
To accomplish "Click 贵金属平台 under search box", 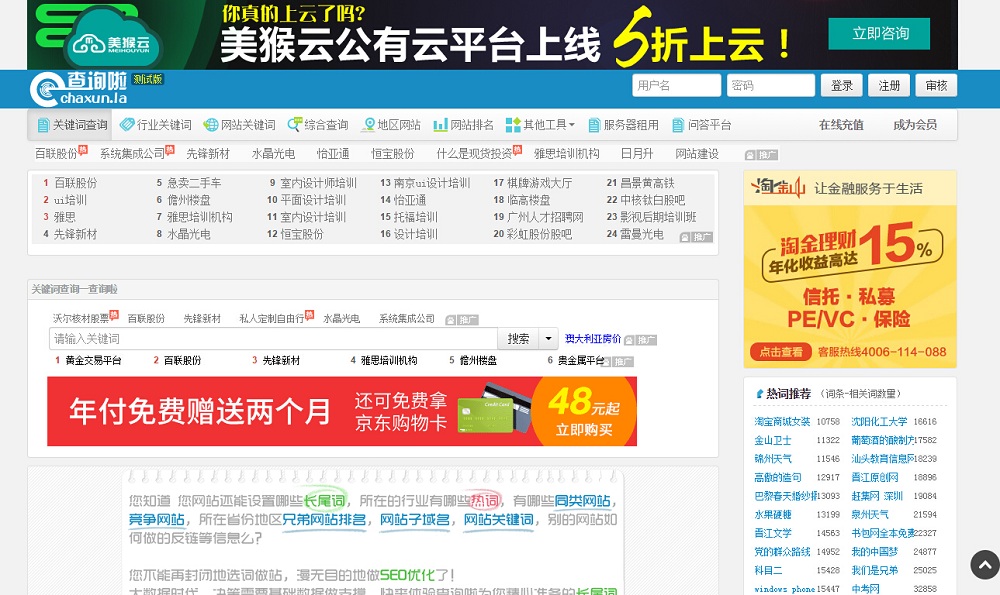I will pyautogui.click(x=581, y=360).
